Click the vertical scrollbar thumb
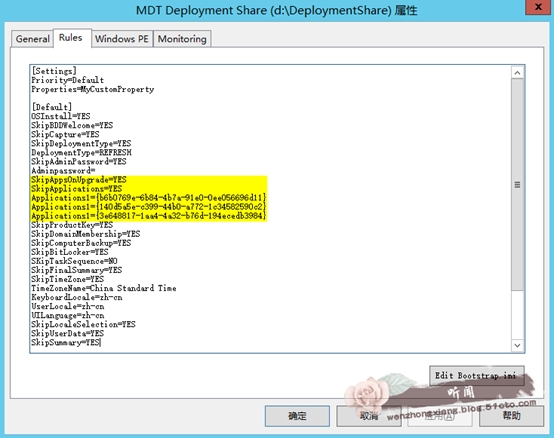This screenshot has height=438, width=554. [517, 184]
